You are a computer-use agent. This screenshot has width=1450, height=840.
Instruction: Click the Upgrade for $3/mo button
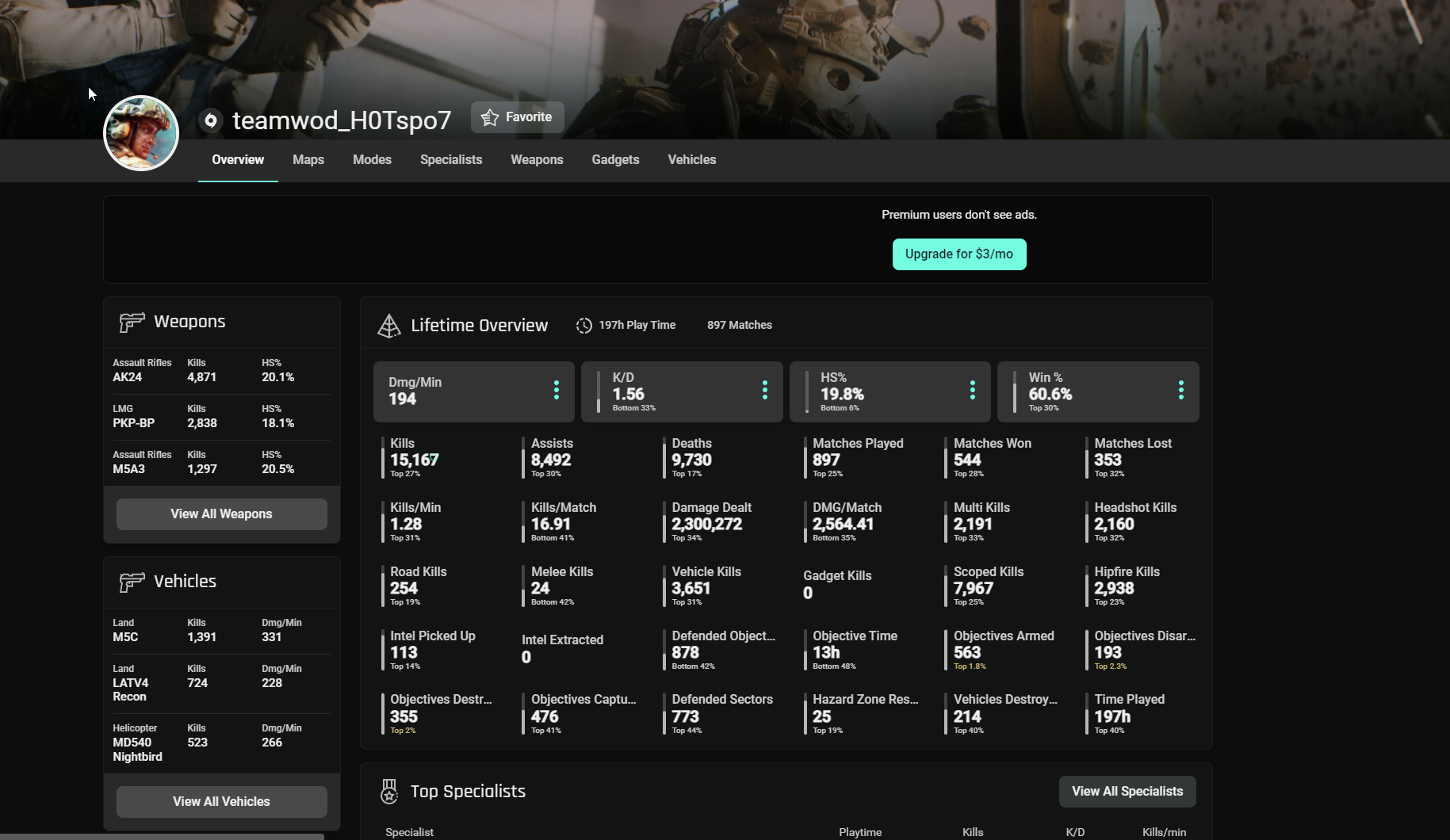coord(958,254)
